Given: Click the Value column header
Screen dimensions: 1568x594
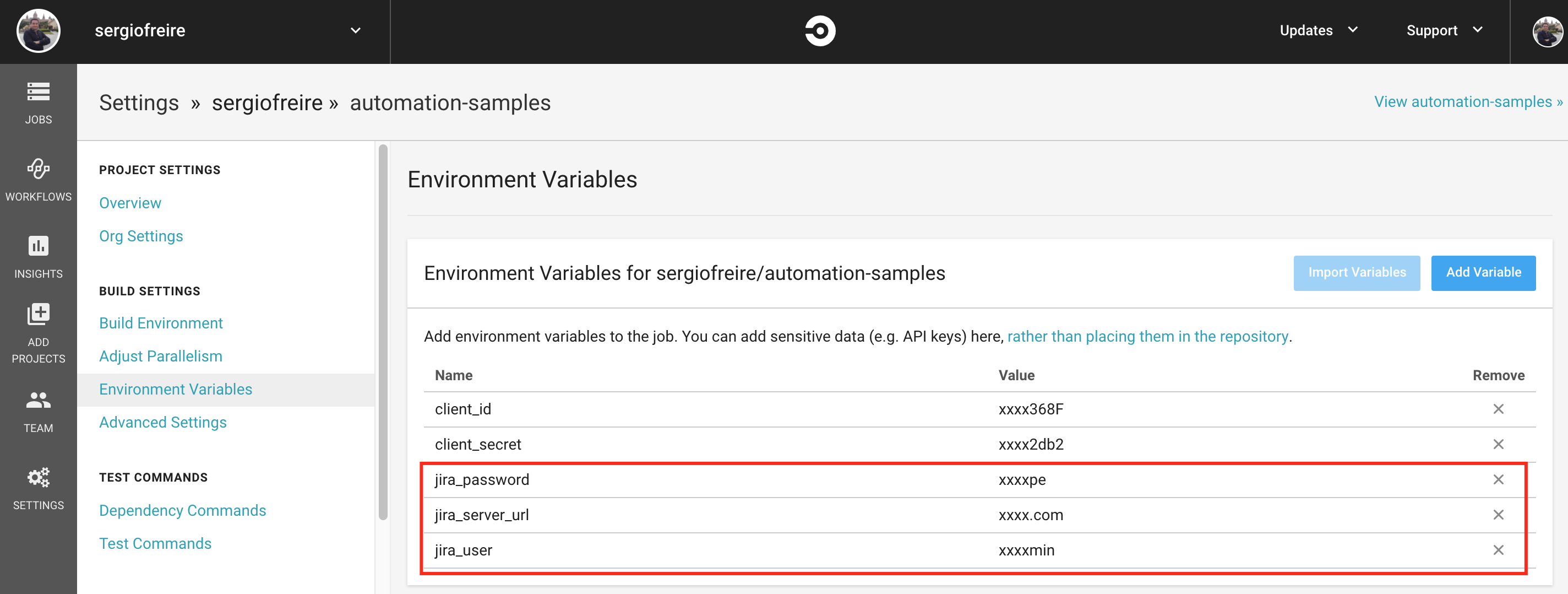Looking at the screenshot, I should tap(1016, 375).
